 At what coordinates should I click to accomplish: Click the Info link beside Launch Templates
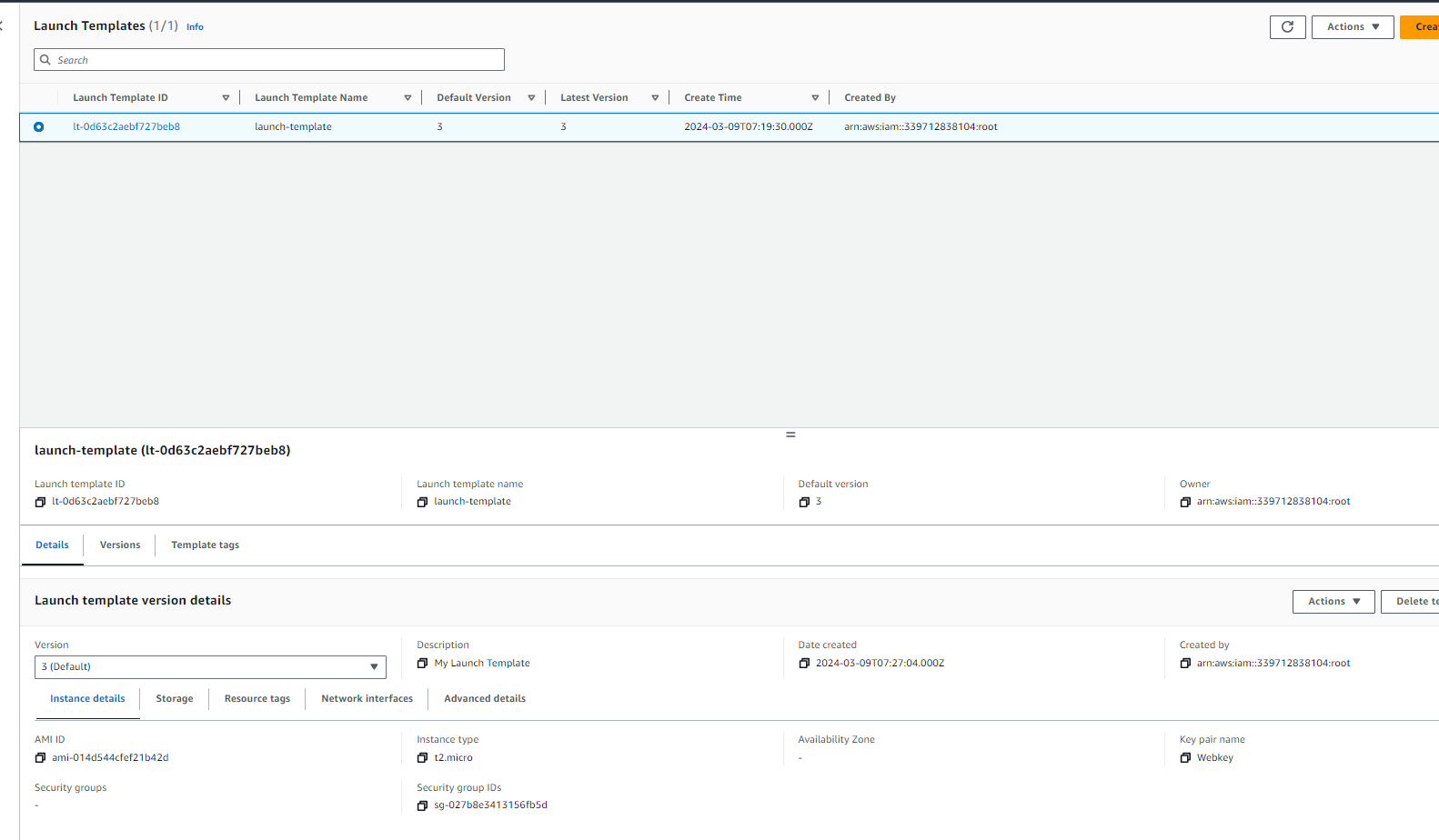(195, 27)
